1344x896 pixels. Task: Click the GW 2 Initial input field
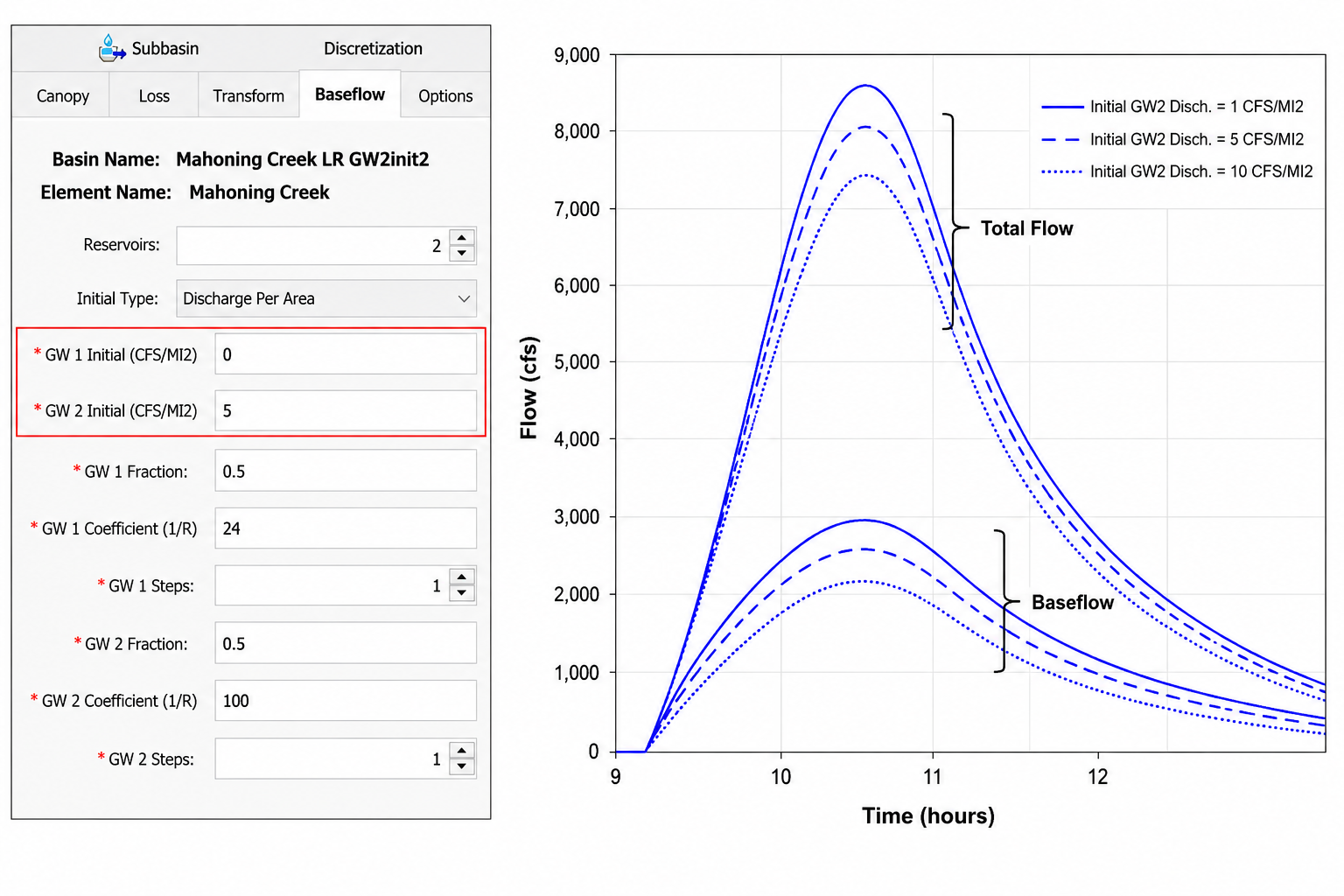click(346, 410)
